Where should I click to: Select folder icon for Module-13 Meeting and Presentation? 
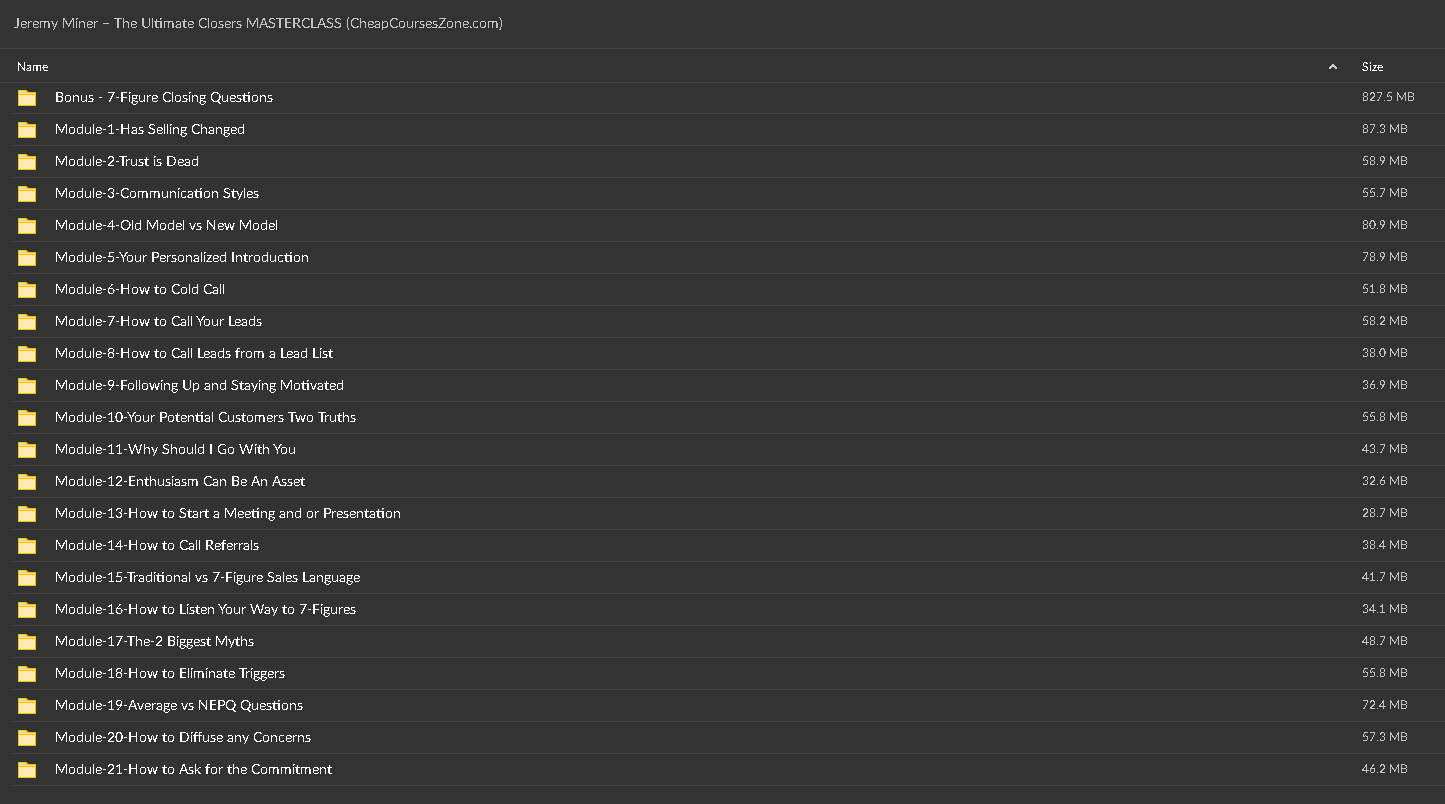click(x=27, y=514)
